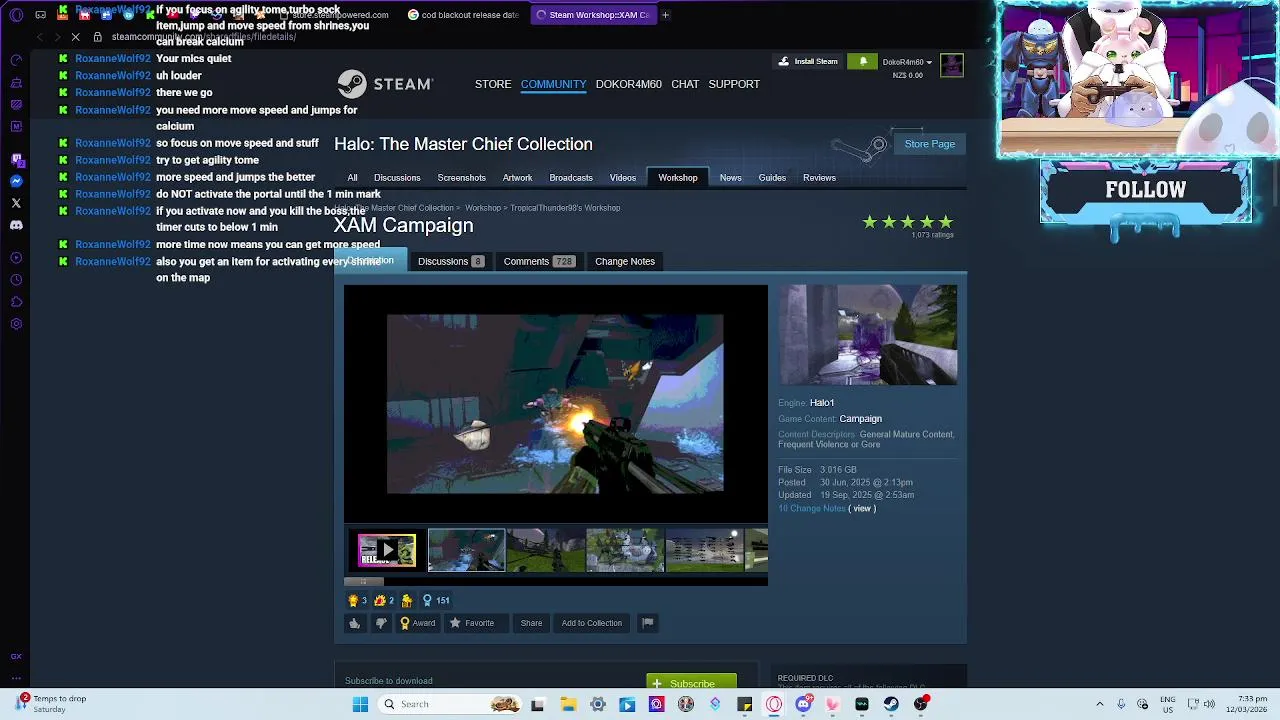Click the thumbnail strip scrollbar handle

[364, 580]
